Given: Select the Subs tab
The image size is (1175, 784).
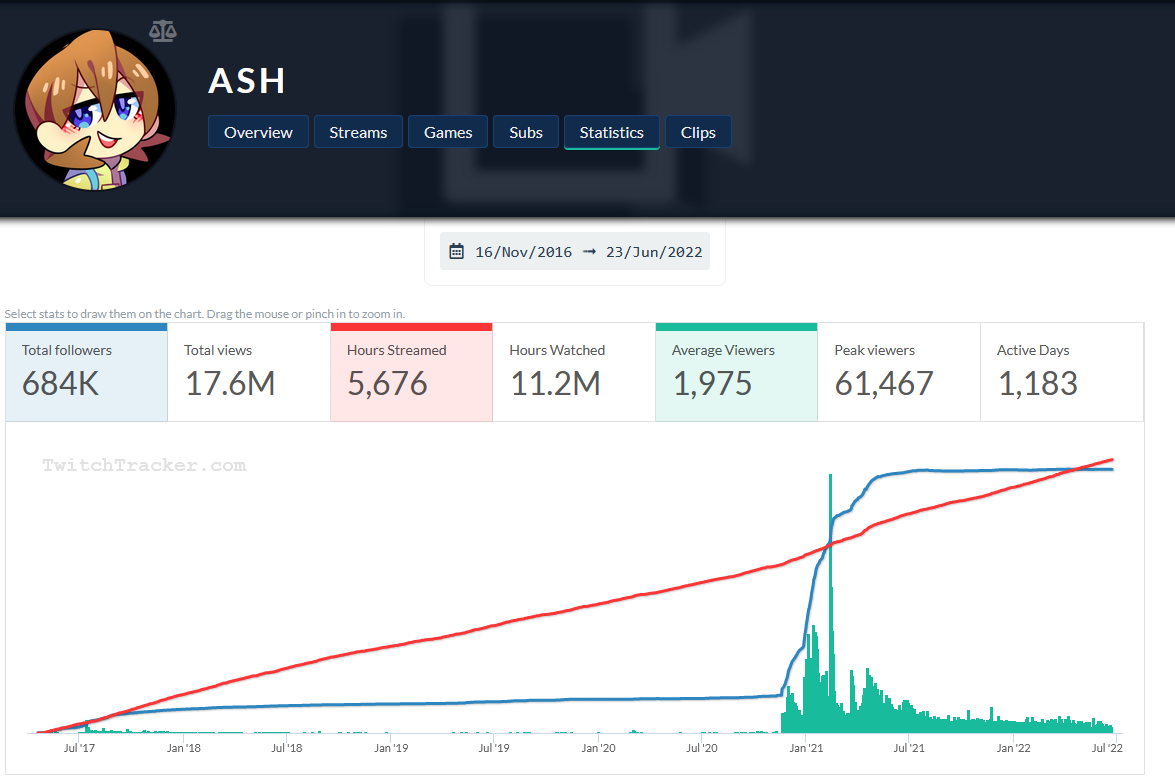Looking at the screenshot, I should pyautogui.click(x=526, y=132).
